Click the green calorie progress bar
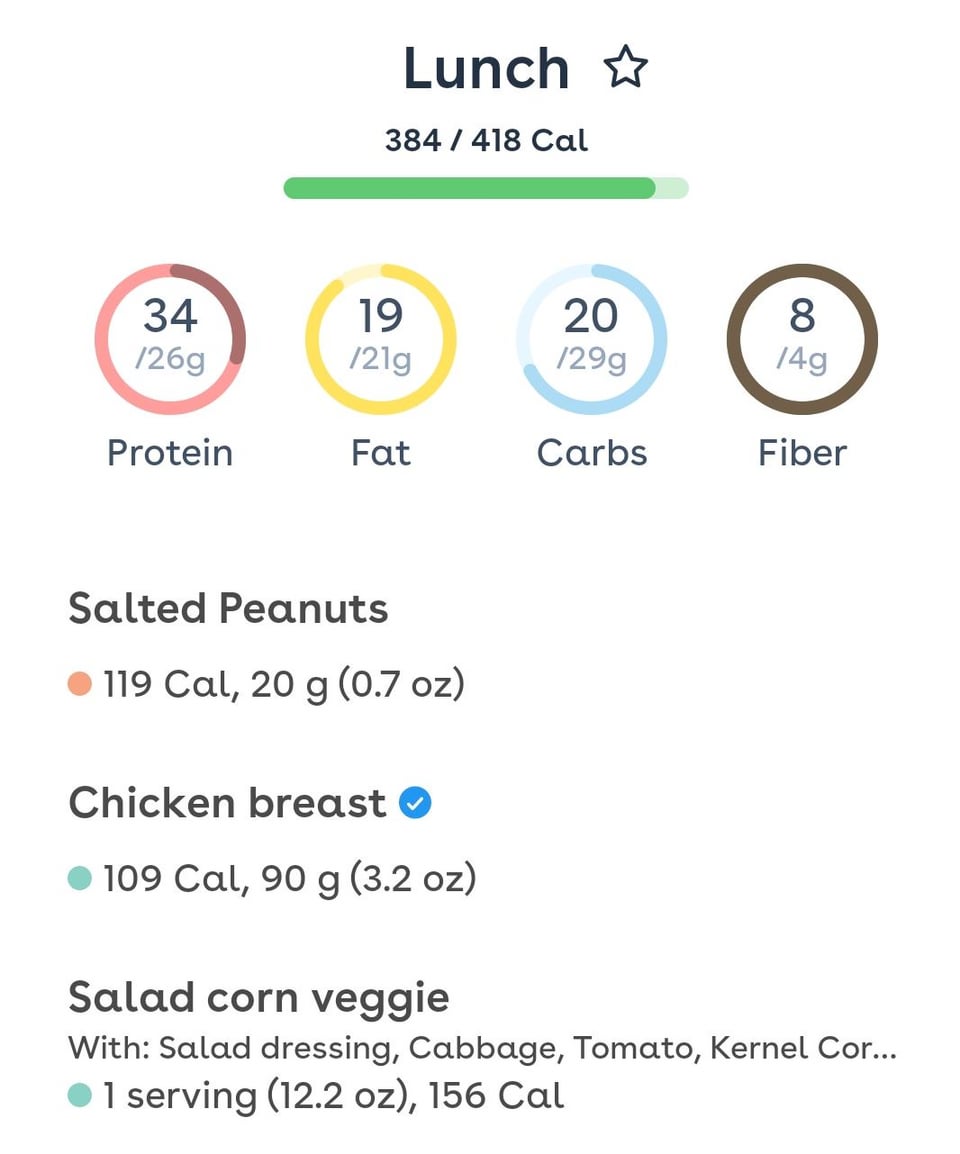The image size is (960, 1154). click(x=486, y=188)
